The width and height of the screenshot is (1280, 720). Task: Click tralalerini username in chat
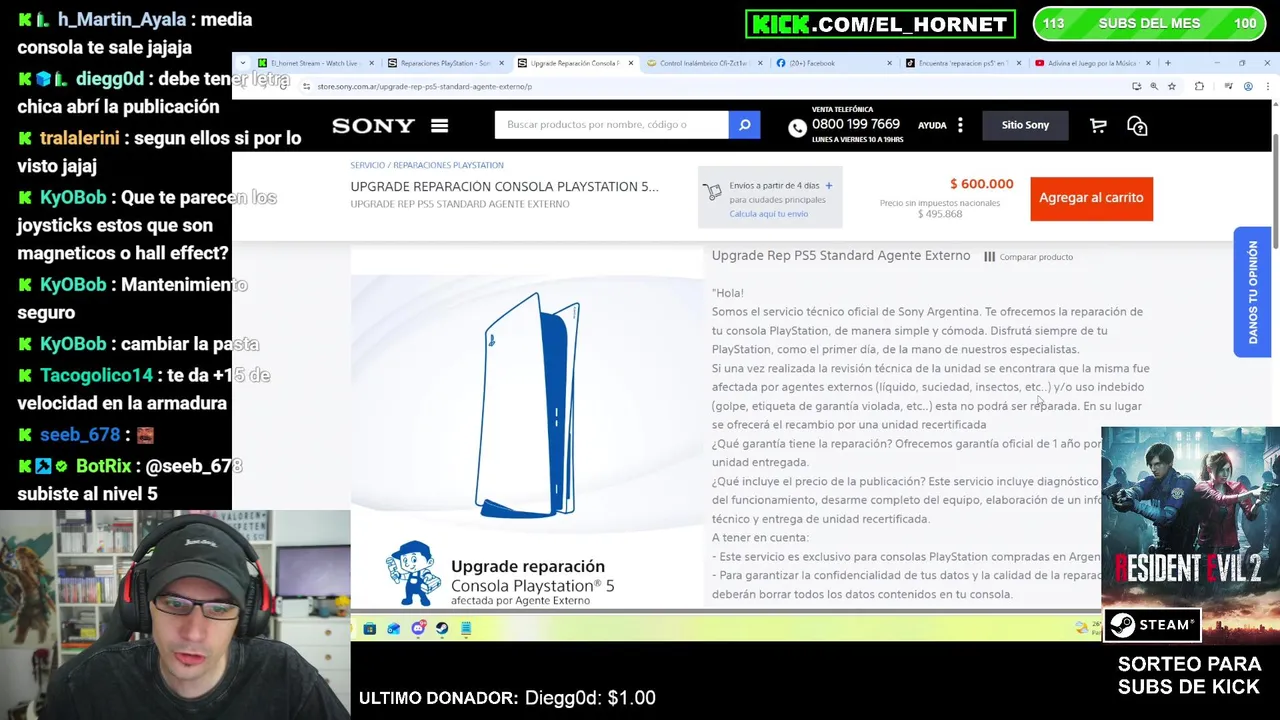point(80,138)
